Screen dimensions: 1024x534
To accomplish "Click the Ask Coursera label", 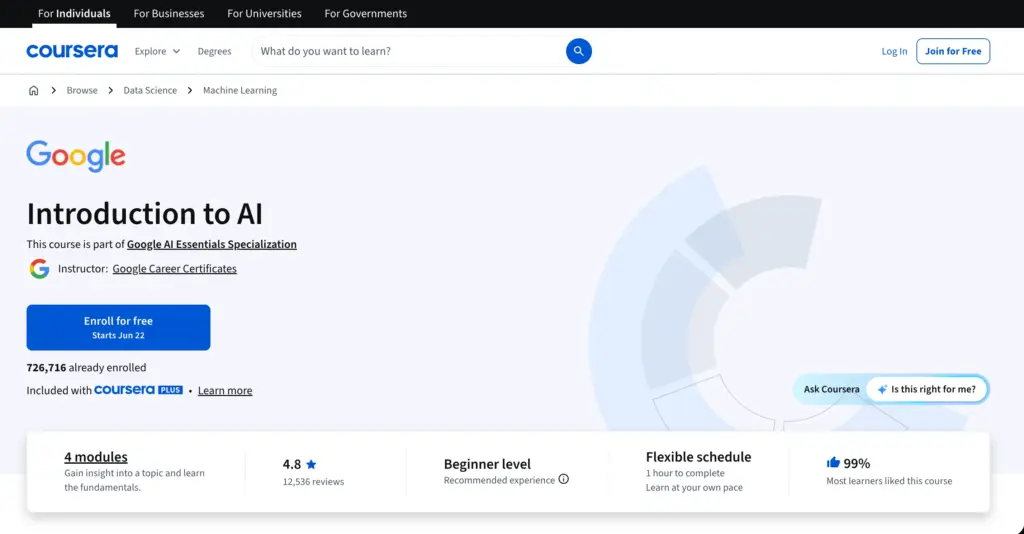I will pos(831,389).
